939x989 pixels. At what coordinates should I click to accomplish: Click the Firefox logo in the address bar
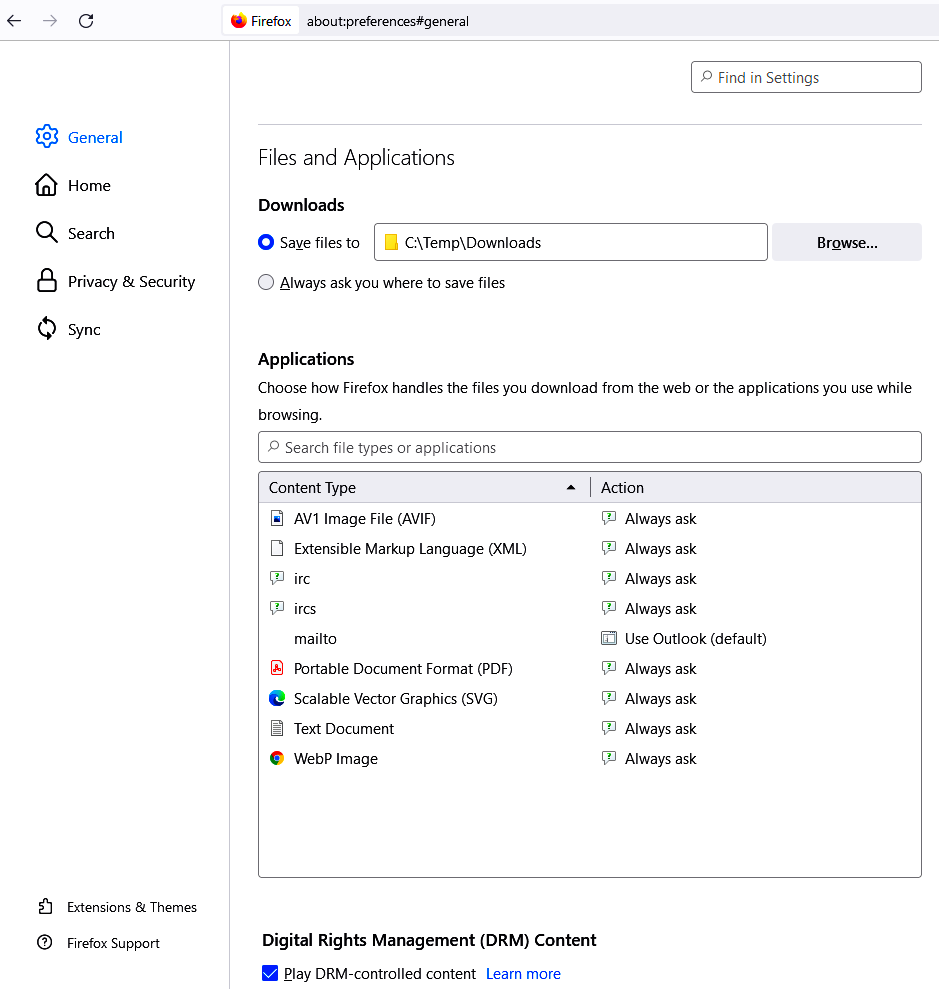(x=238, y=21)
